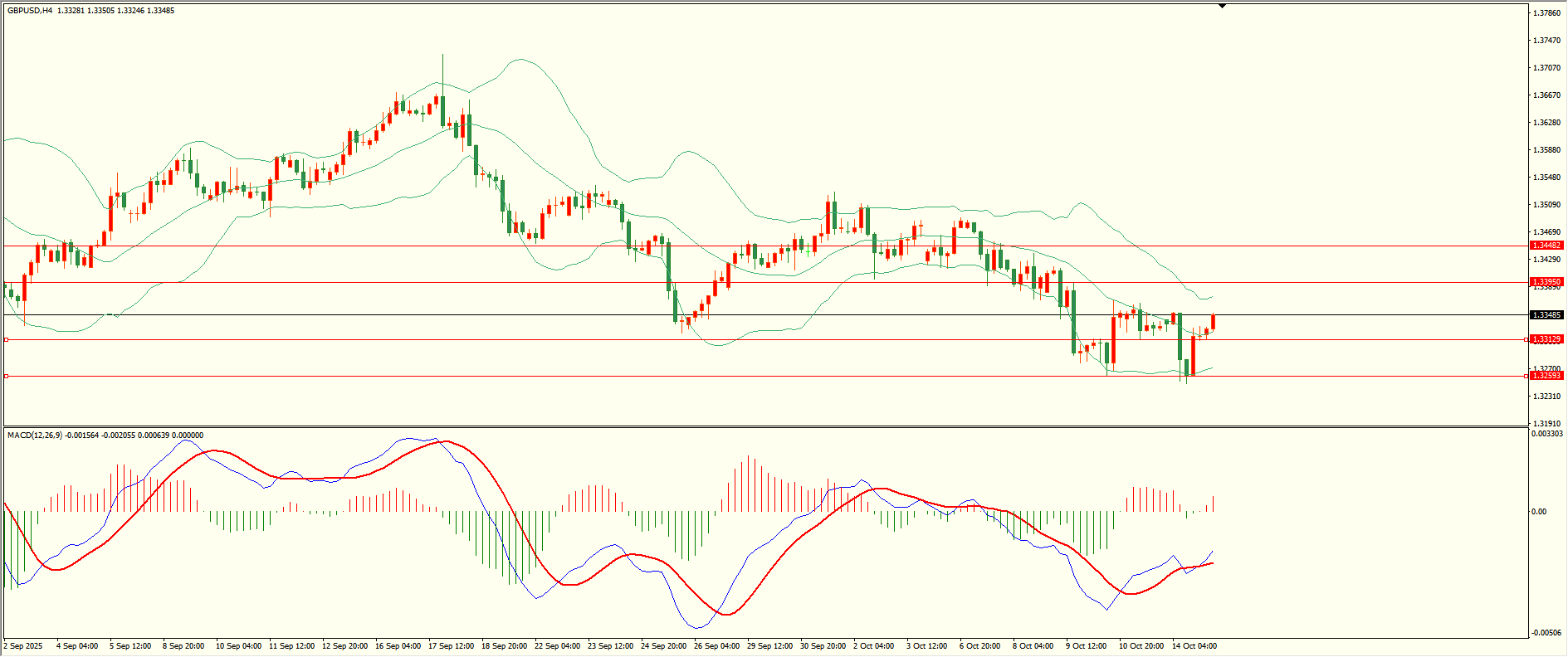
Task: Click the 17 Sep 12:00 date label
Action: coord(451,646)
